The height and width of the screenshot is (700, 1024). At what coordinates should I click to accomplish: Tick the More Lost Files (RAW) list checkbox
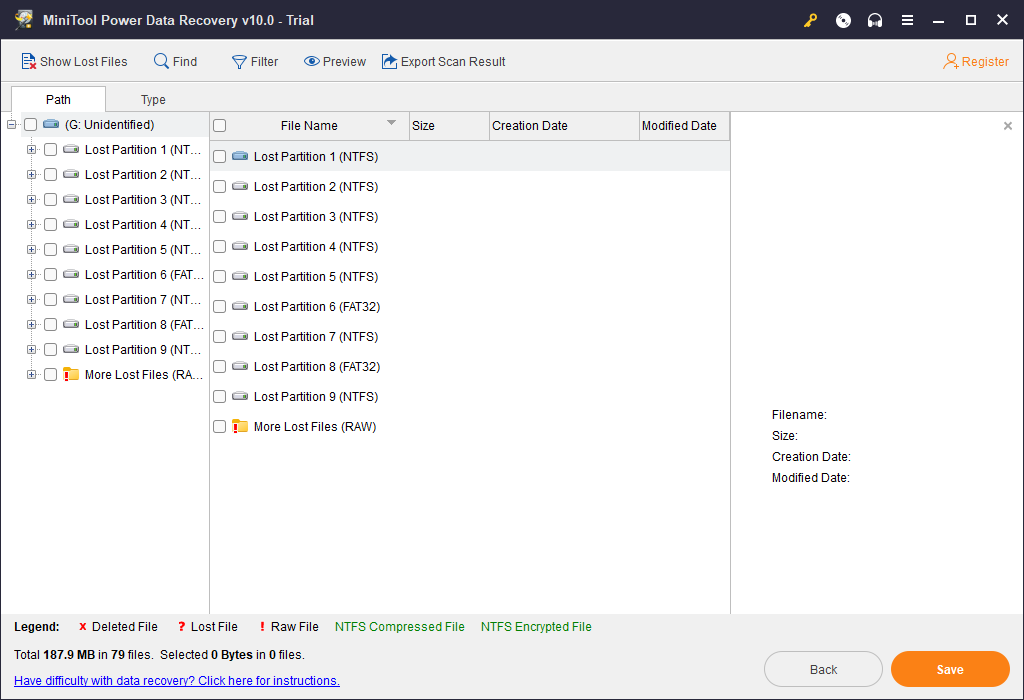220,427
